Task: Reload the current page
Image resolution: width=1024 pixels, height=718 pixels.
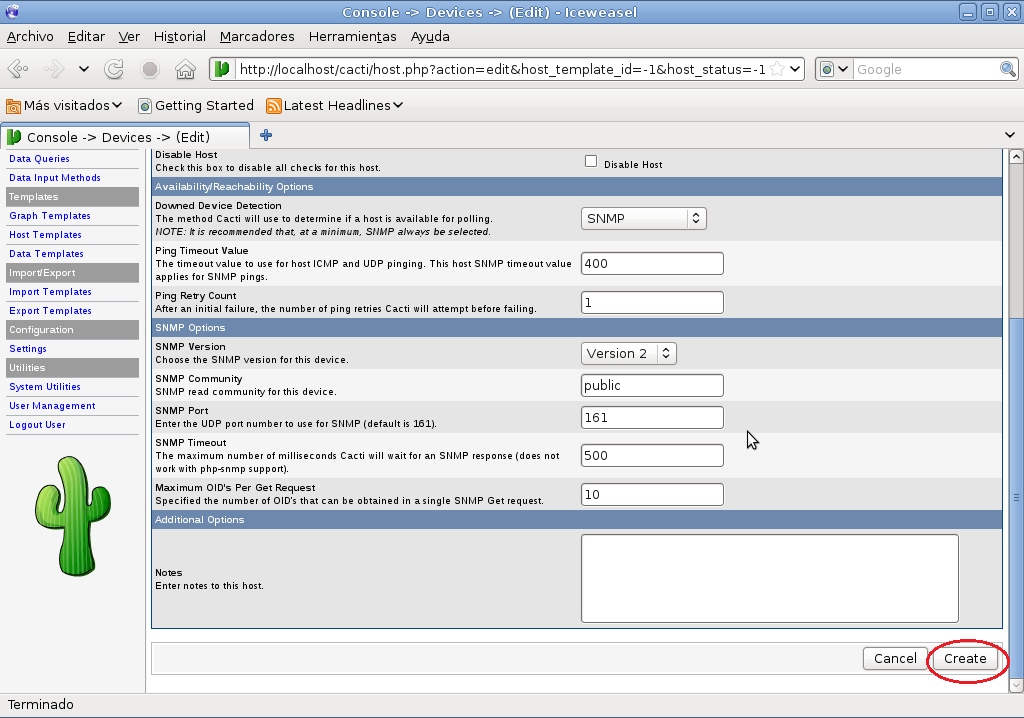Action: (114, 69)
